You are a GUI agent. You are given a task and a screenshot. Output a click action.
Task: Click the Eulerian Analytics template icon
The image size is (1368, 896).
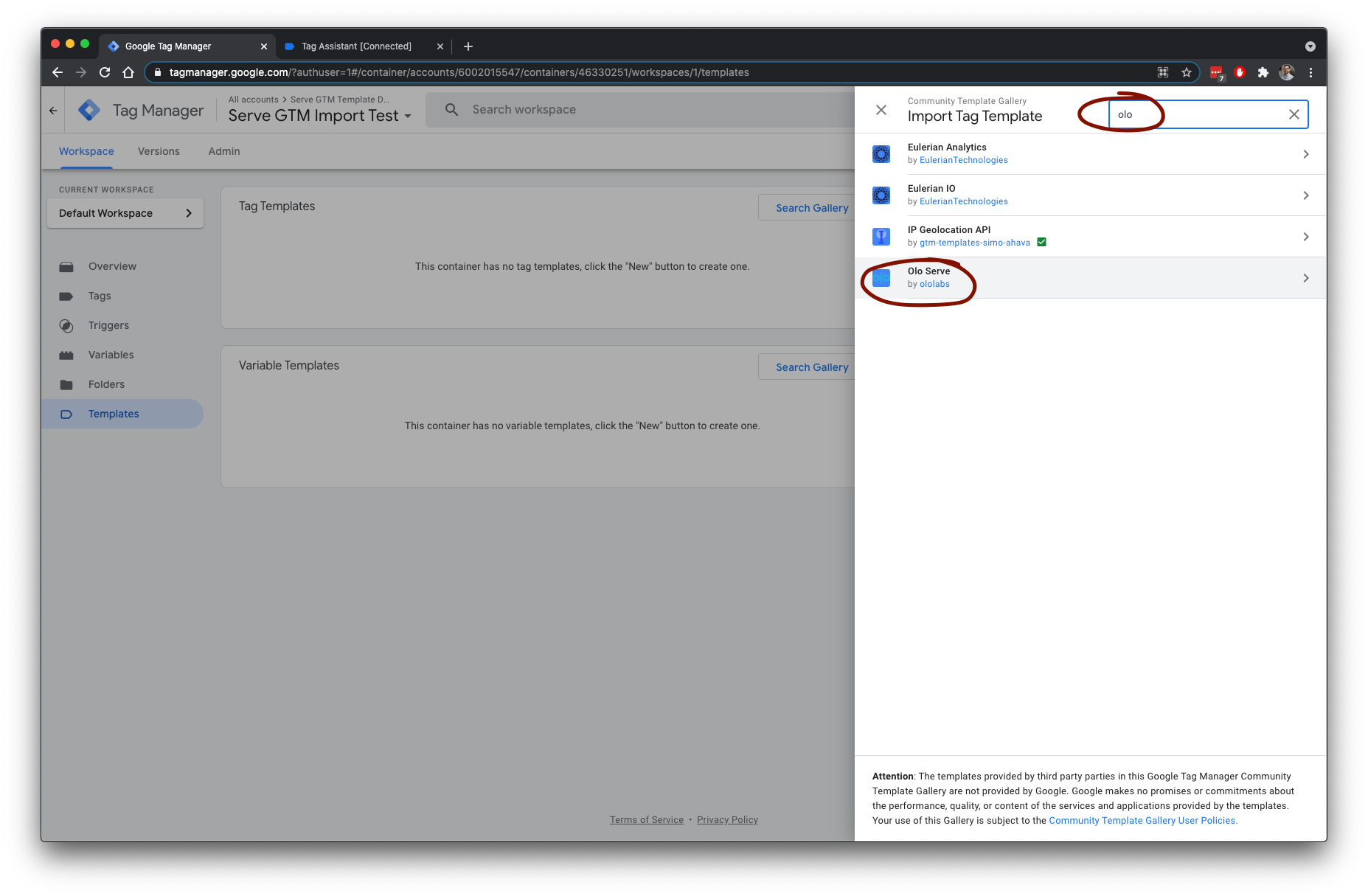point(881,154)
